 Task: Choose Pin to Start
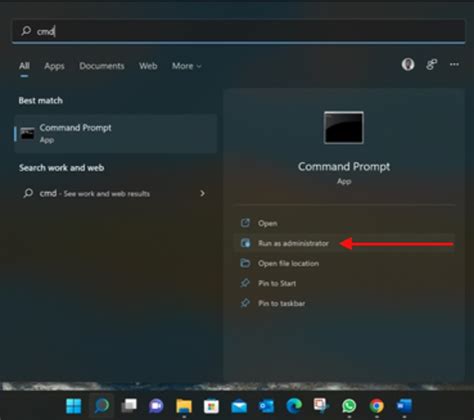pos(345,283)
